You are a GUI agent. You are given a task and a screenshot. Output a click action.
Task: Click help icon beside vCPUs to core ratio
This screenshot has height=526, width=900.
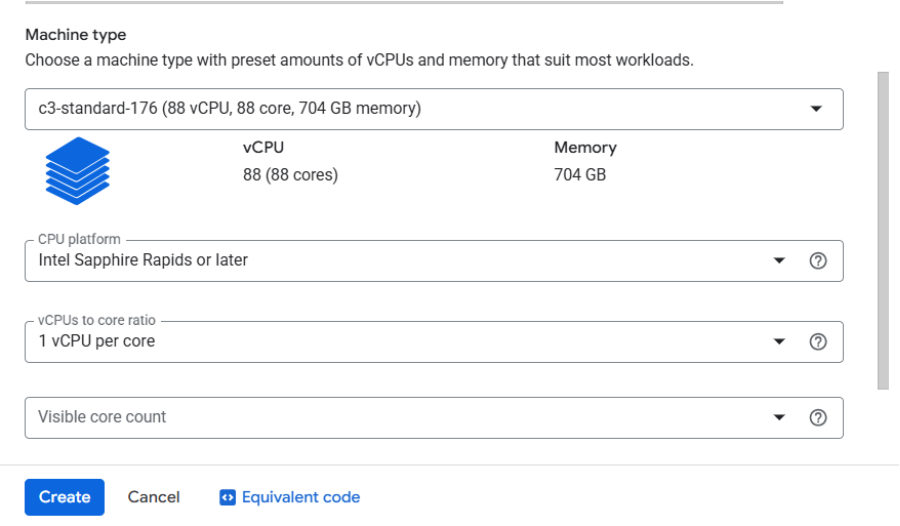[817, 342]
